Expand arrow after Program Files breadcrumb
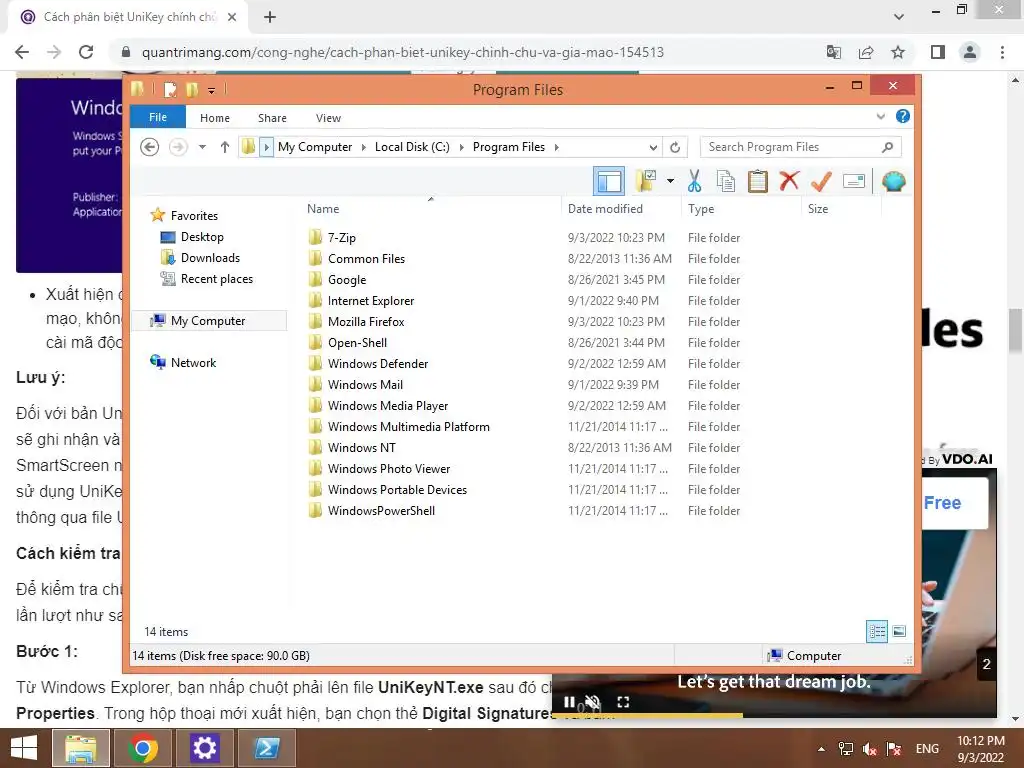The width and height of the screenshot is (1024, 768). point(556,147)
